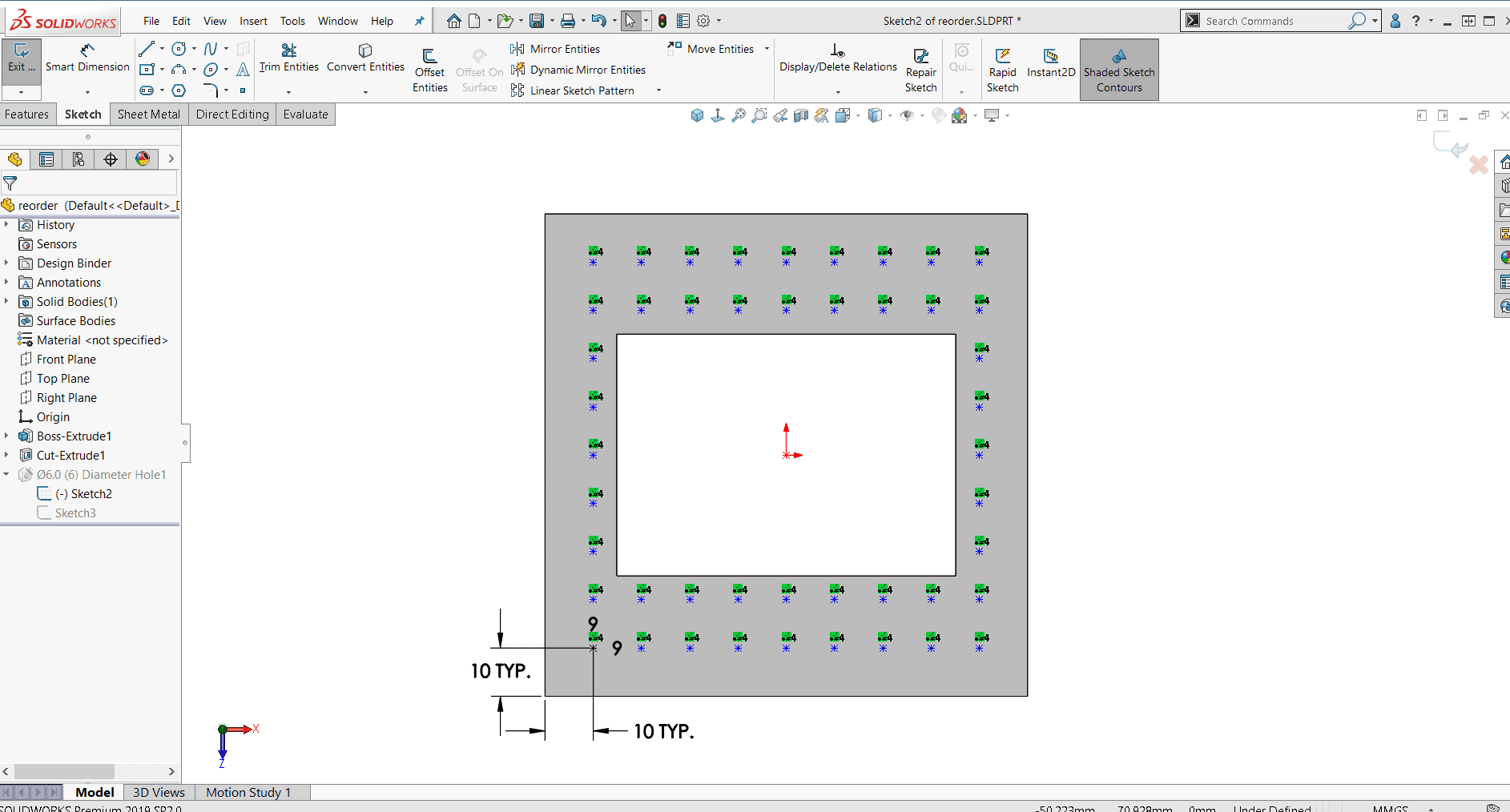Viewport: 1510px width, 812px height.
Task: Expand the Design Binder node
Action: coord(6,263)
